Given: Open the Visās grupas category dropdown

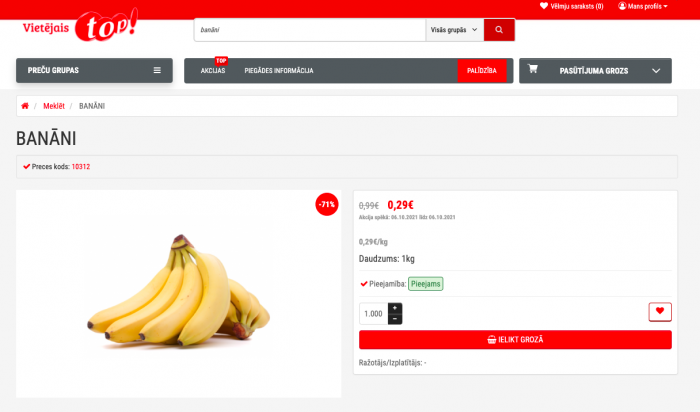Looking at the screenshot, I should 454,30.
